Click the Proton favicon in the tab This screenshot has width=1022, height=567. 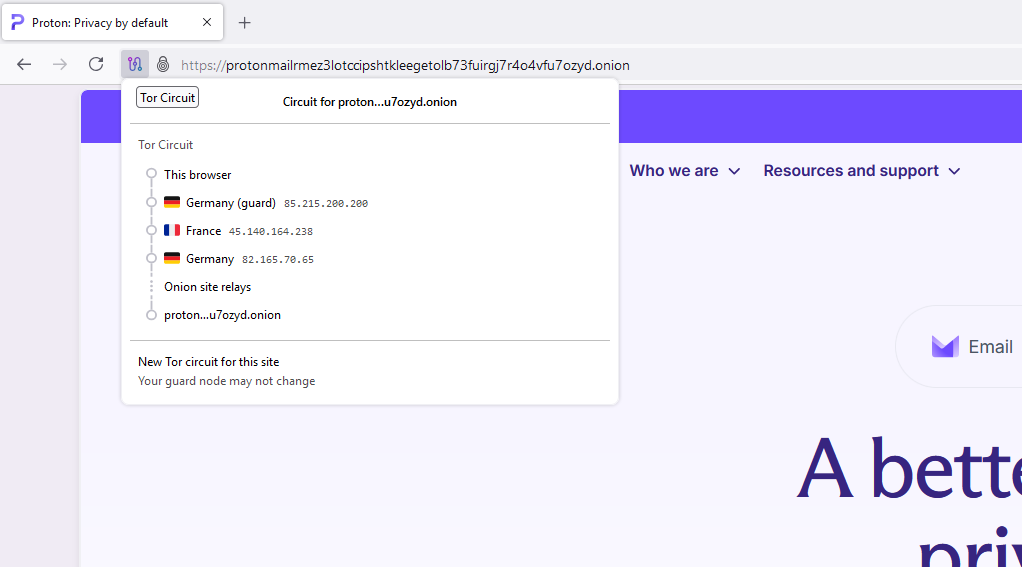click(x=18, y=22)
